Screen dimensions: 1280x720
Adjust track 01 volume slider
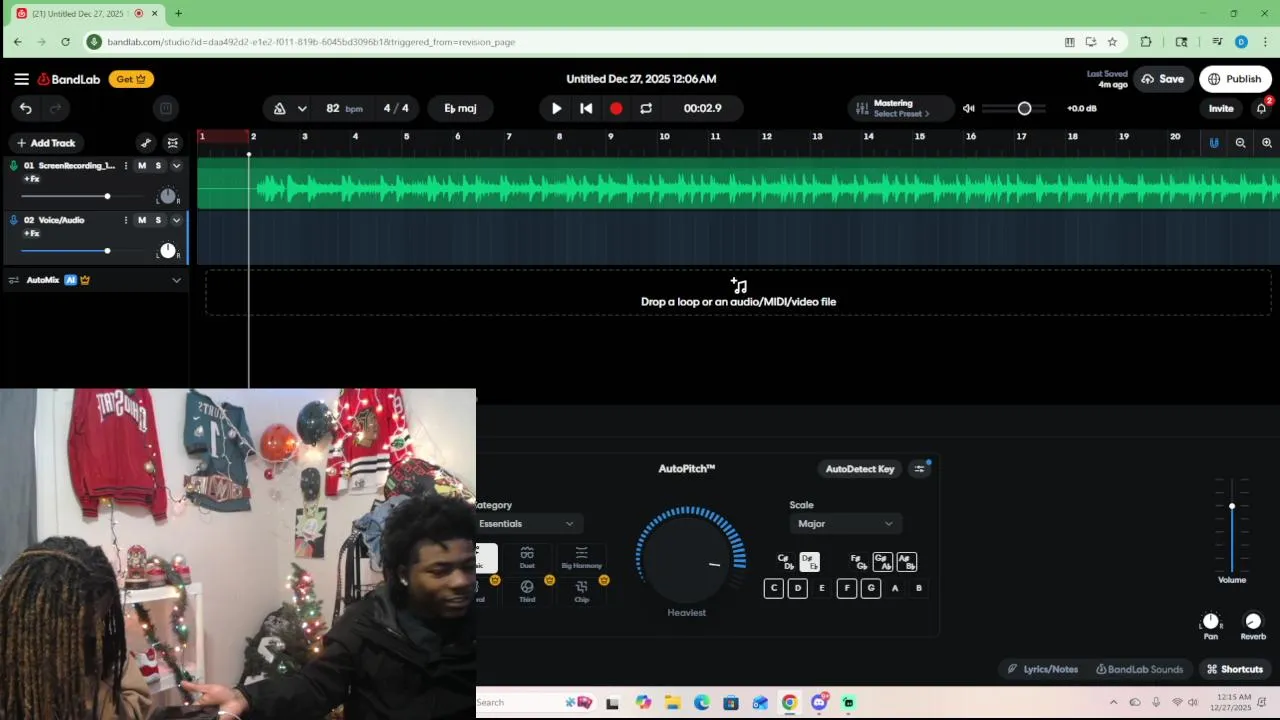(107, 196)
